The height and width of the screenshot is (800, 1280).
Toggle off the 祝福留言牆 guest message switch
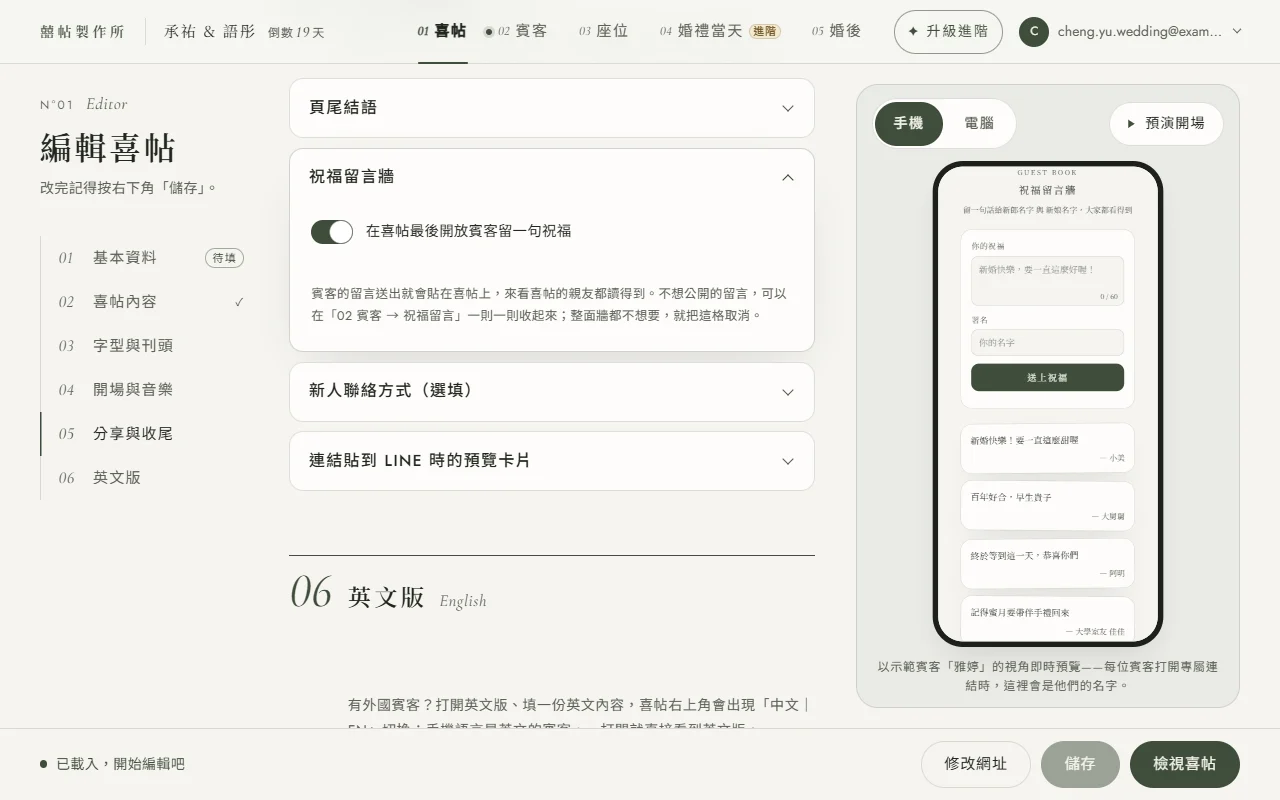(332, 232)
